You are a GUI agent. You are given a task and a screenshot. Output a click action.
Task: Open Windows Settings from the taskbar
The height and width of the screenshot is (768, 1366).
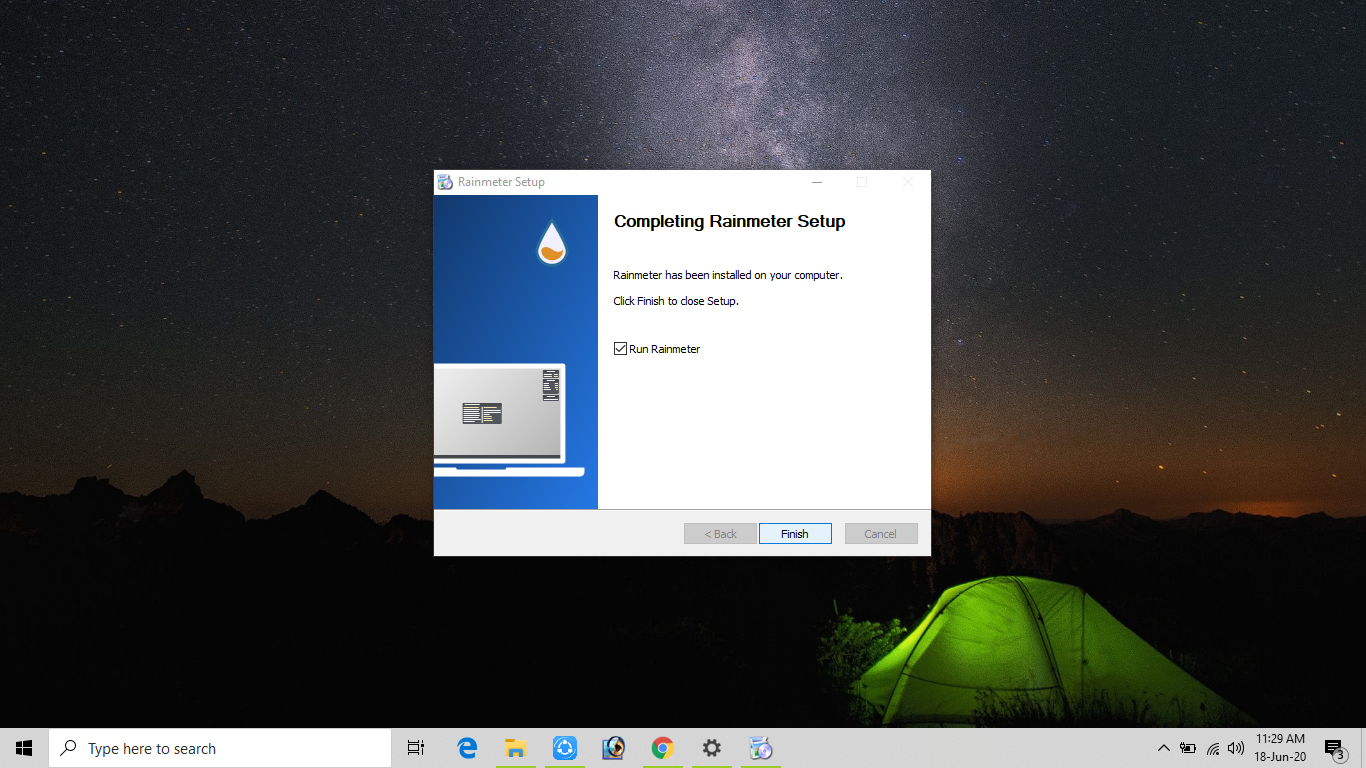point(711,747)
